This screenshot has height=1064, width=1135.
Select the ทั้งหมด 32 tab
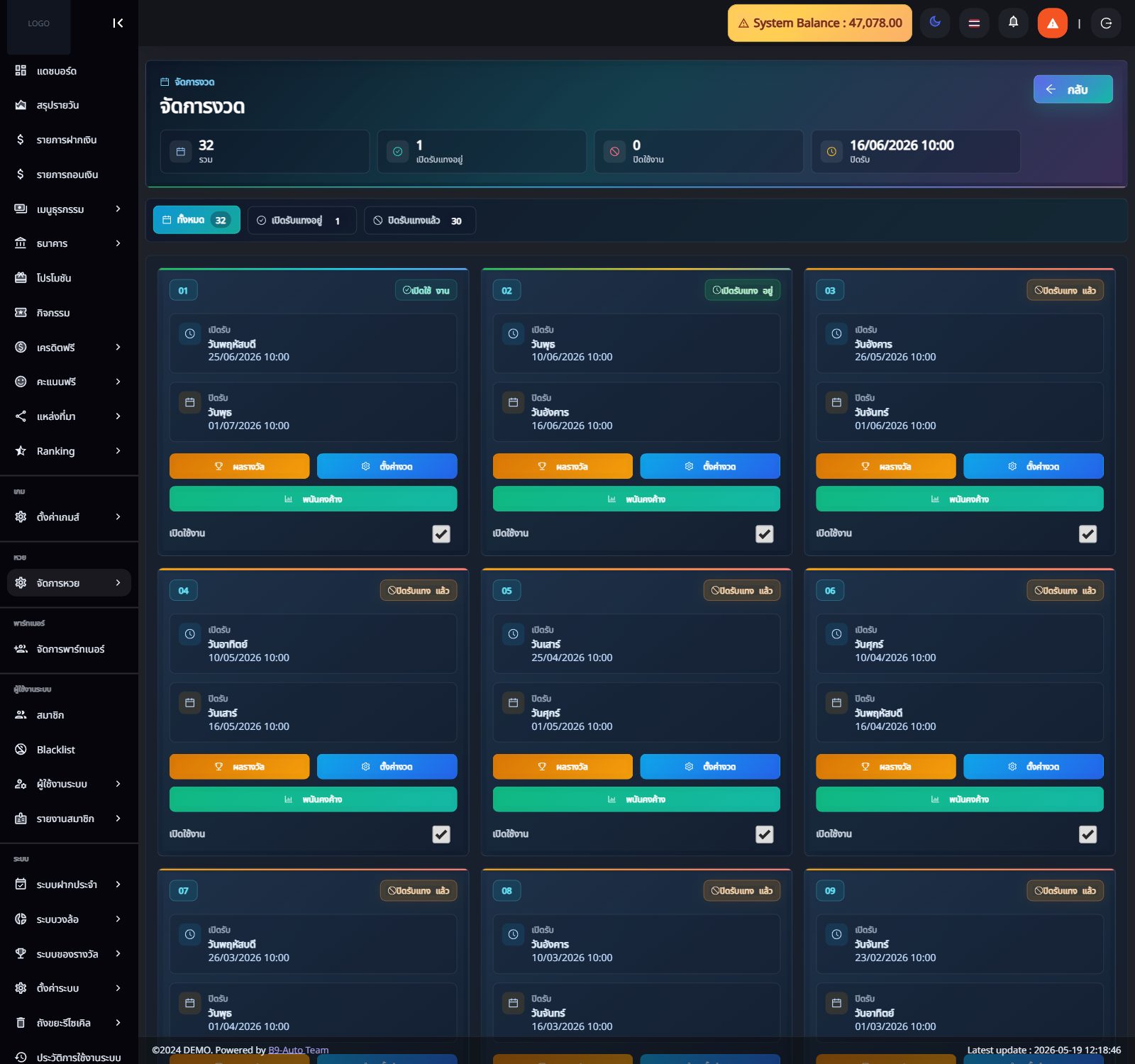click(196, 220)
